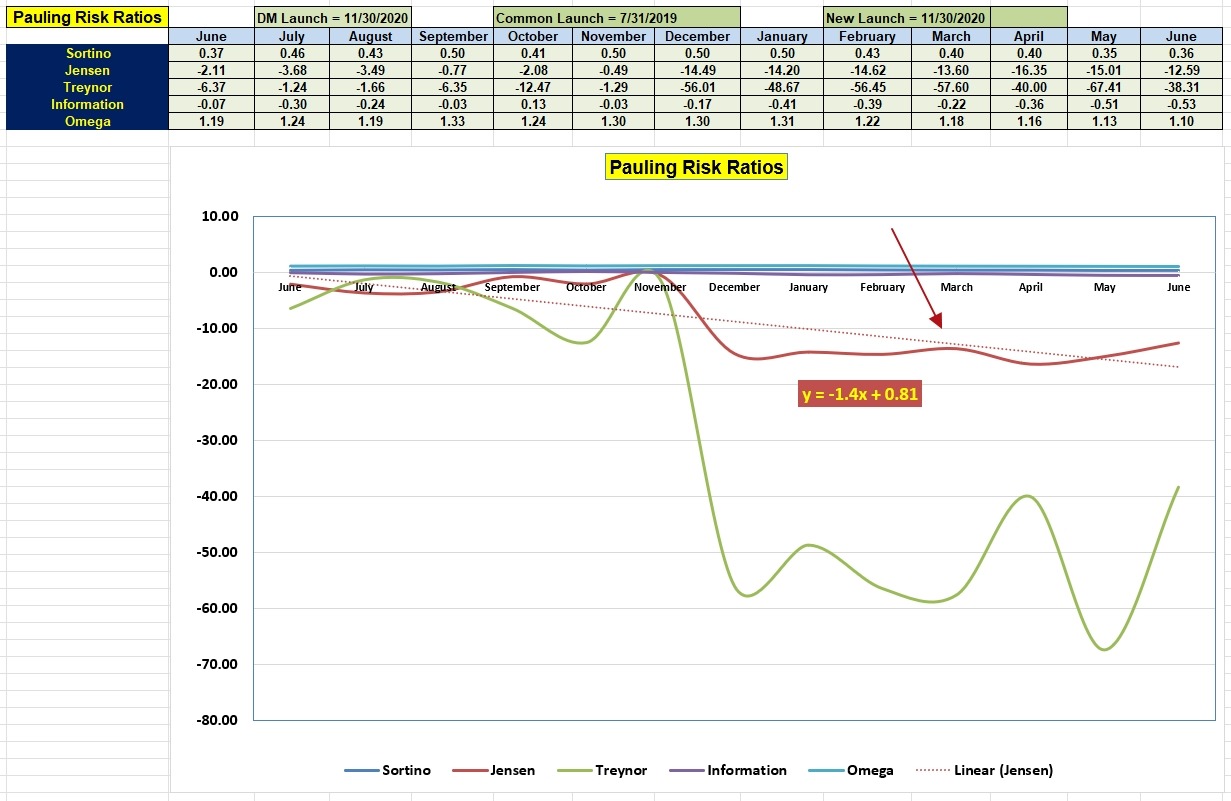Click the November label on the chart's horizontal axis

coord(660,287)
